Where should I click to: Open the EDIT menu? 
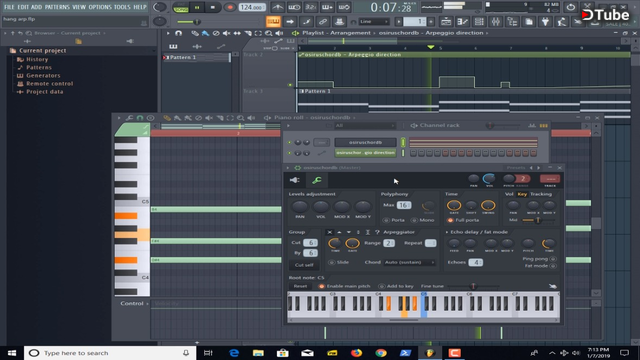(23, 7)
